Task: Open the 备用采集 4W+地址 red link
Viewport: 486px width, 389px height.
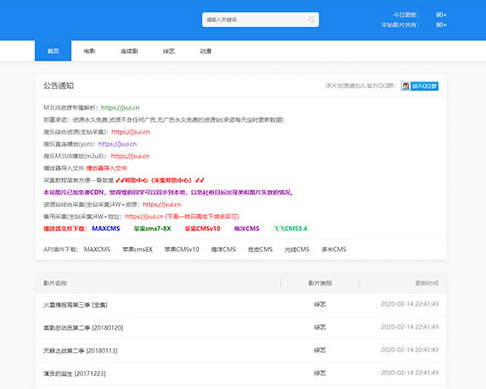Action: pos(182,217)
